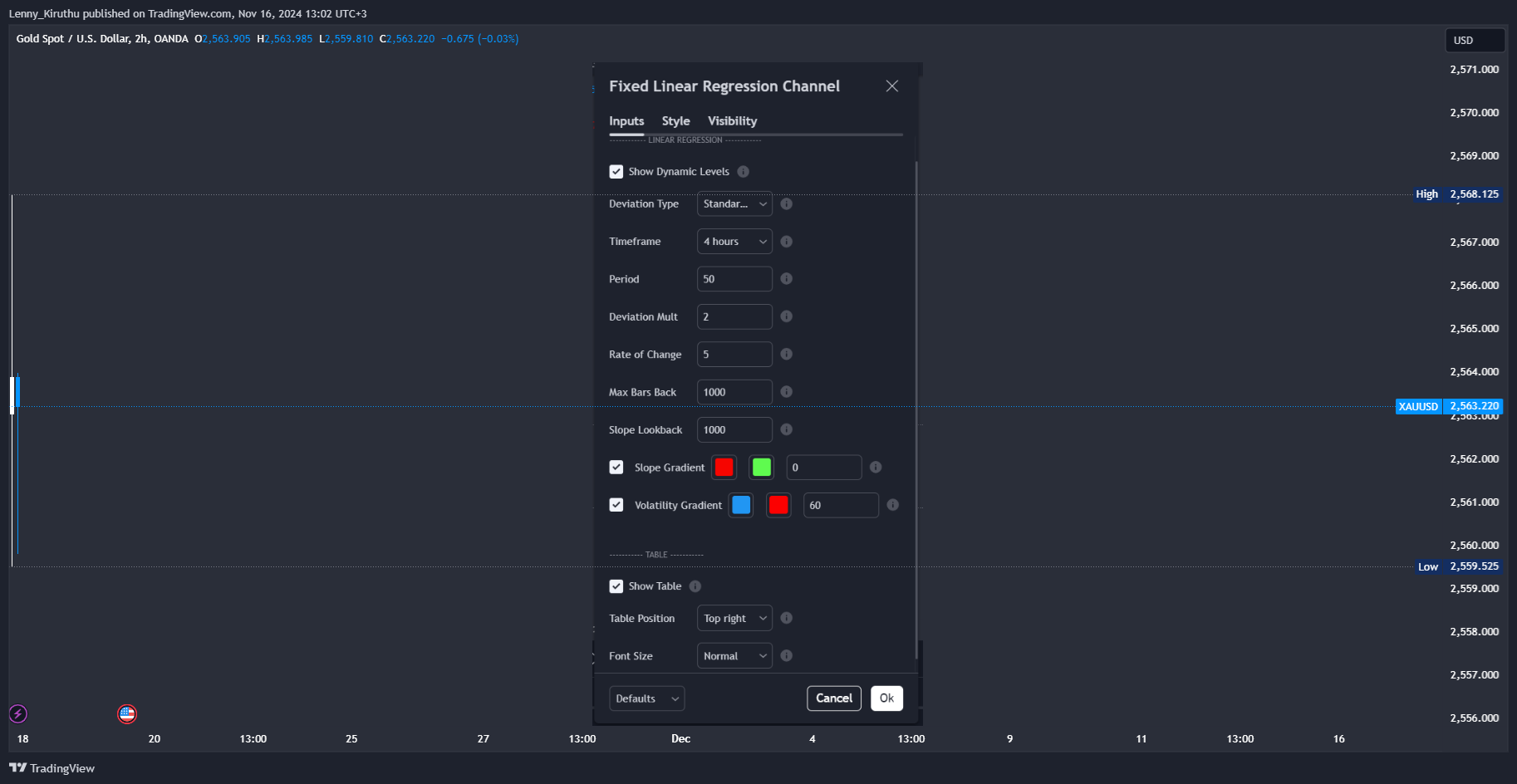
Task: Open the Defaults dropdown
Action: point(647,698)
